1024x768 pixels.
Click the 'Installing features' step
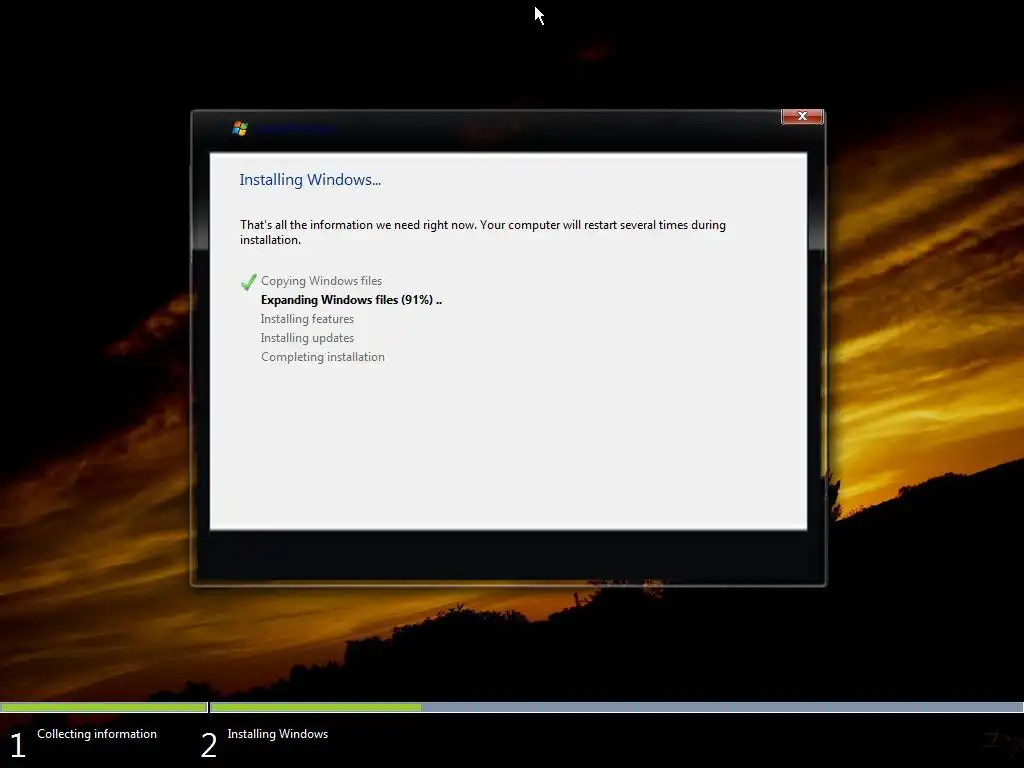tap(307, 319)
